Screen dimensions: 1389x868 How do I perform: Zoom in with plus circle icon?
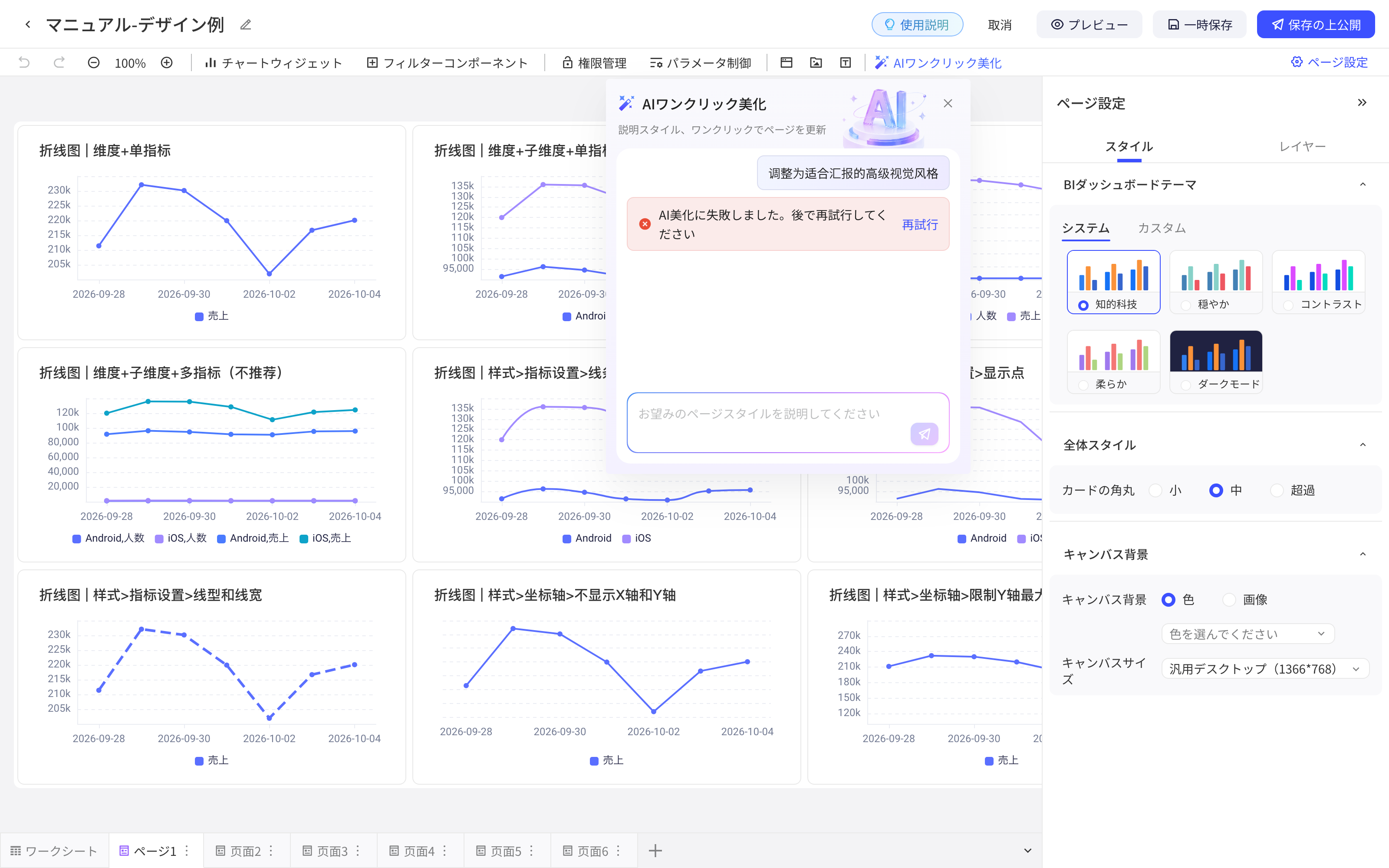coord(166,62)
